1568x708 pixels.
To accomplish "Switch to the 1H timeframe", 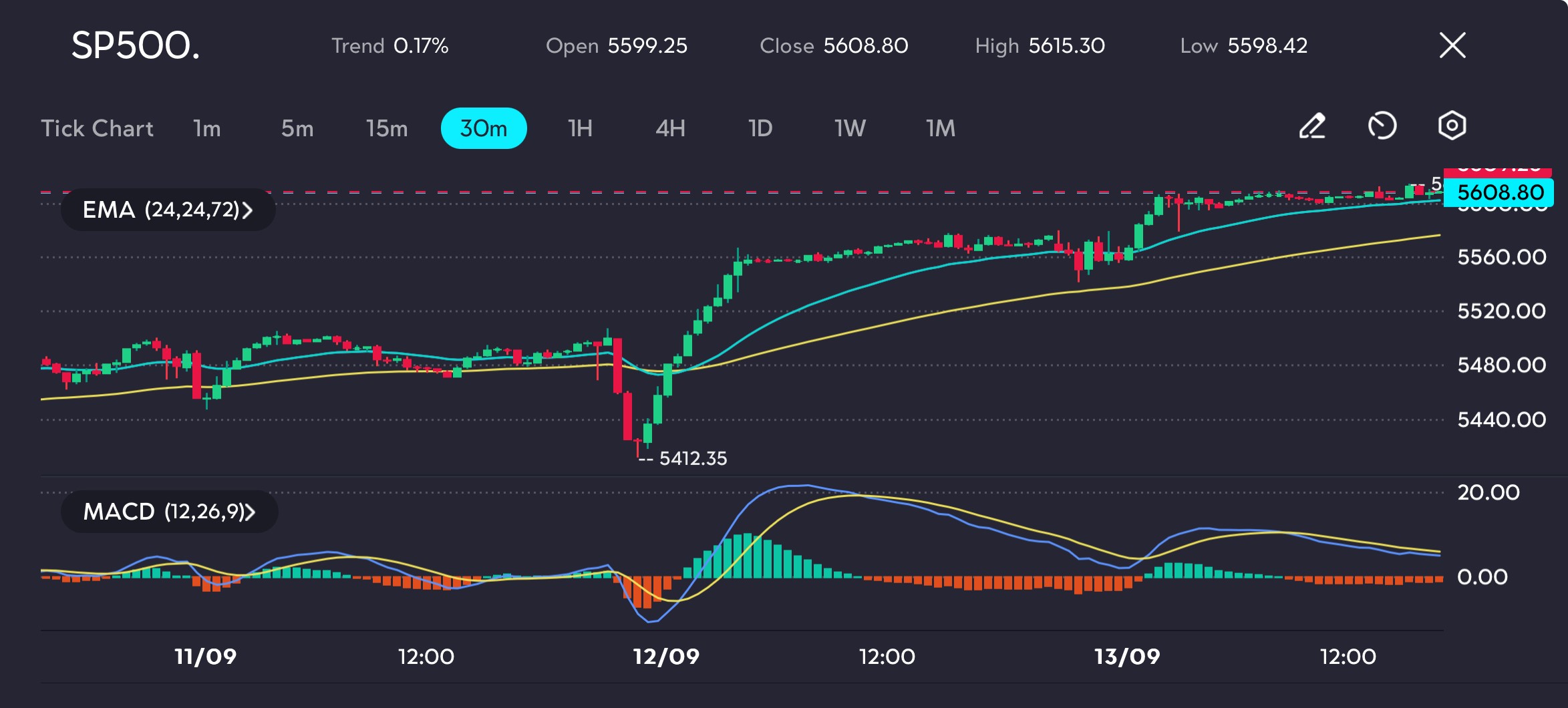I will click(580, 128).
